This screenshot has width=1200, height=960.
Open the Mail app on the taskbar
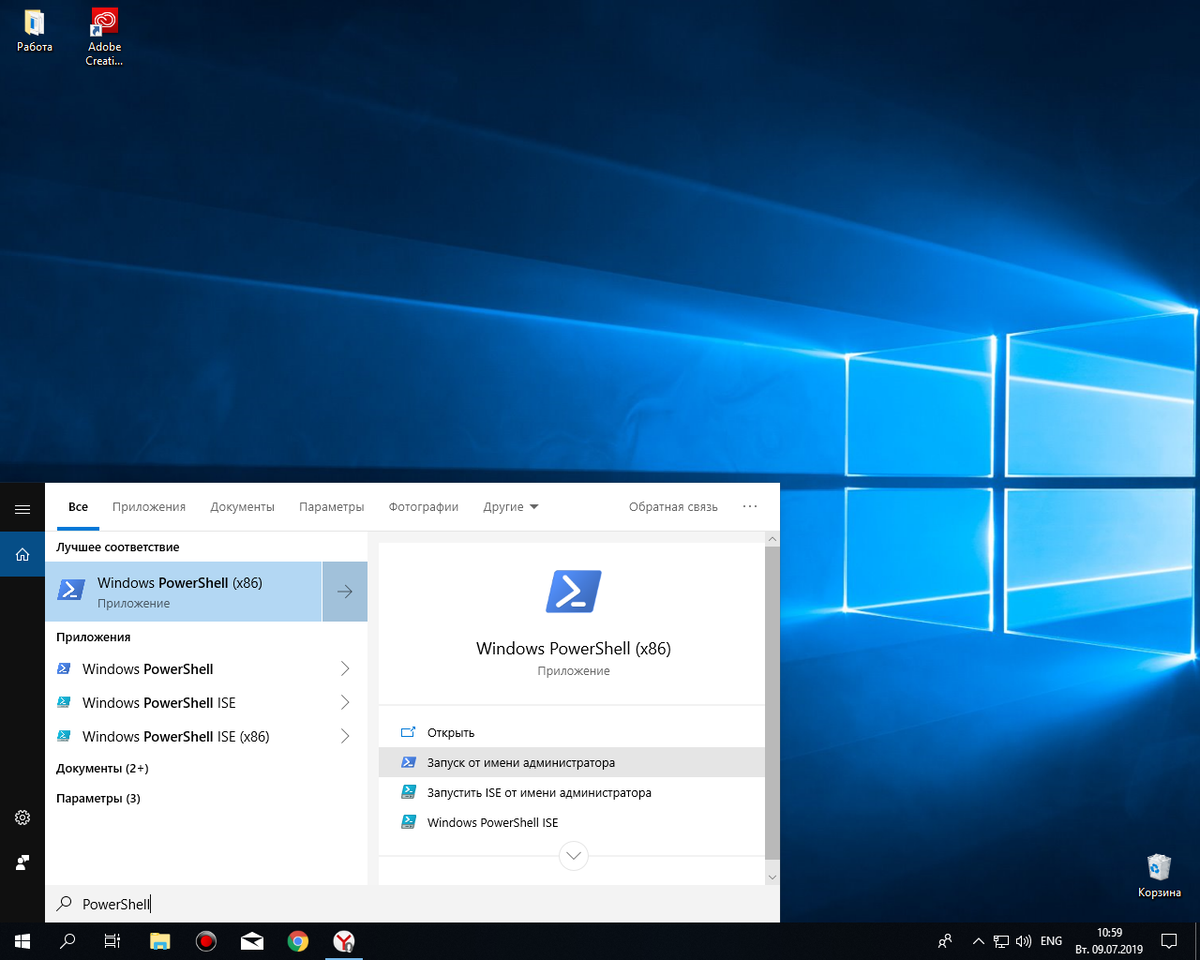pos(252,941)
